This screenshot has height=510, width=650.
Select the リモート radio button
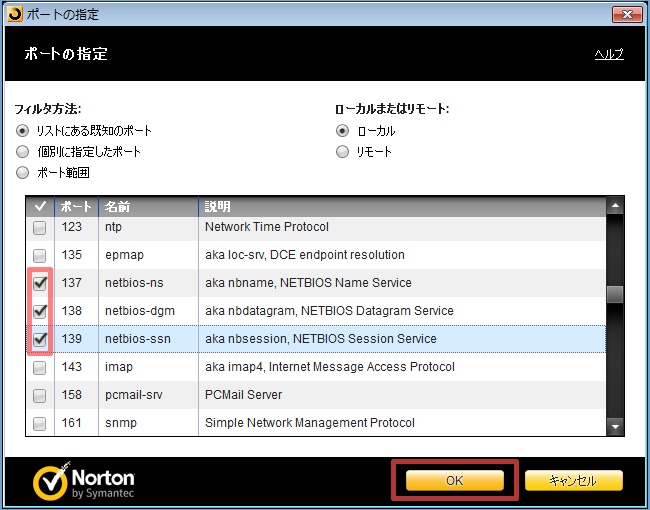343,152
